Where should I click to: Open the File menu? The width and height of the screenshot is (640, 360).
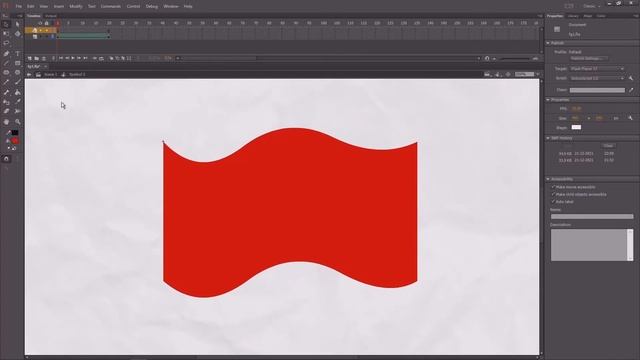click(x=19, y=7)
